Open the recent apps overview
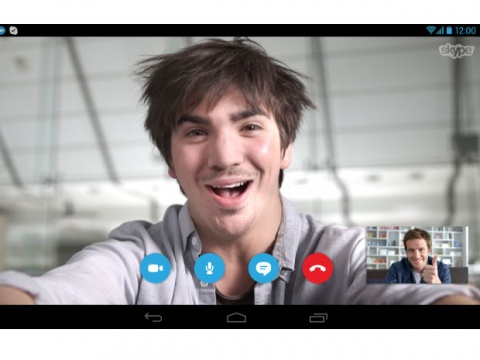 (x=318, y=317)
